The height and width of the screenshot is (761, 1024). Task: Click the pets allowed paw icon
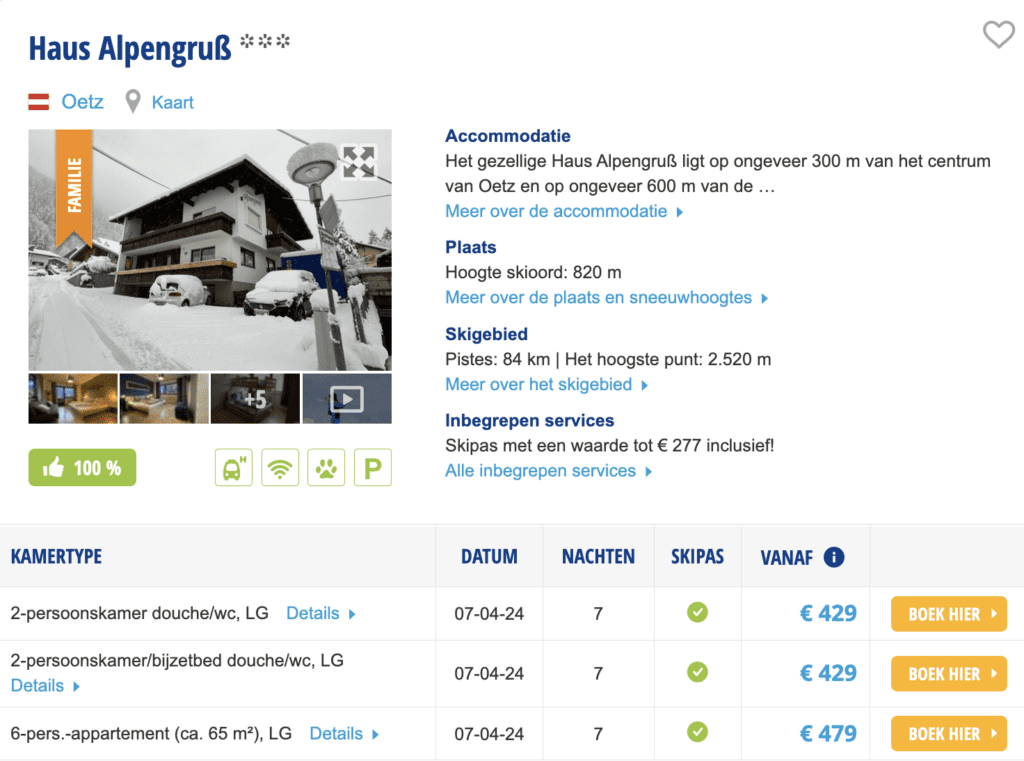326,468
